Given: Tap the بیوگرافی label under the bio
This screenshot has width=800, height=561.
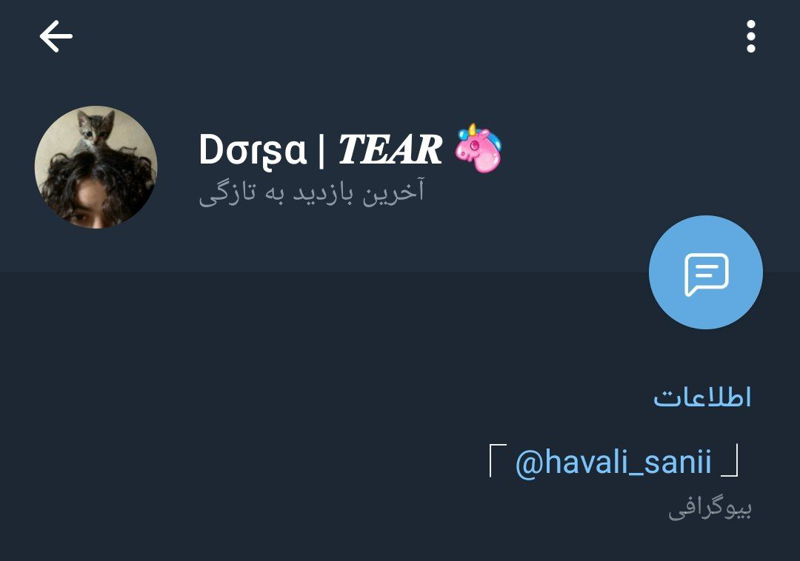Looking at the screenshot, I should pyautogui.click(x=710, y=508).
